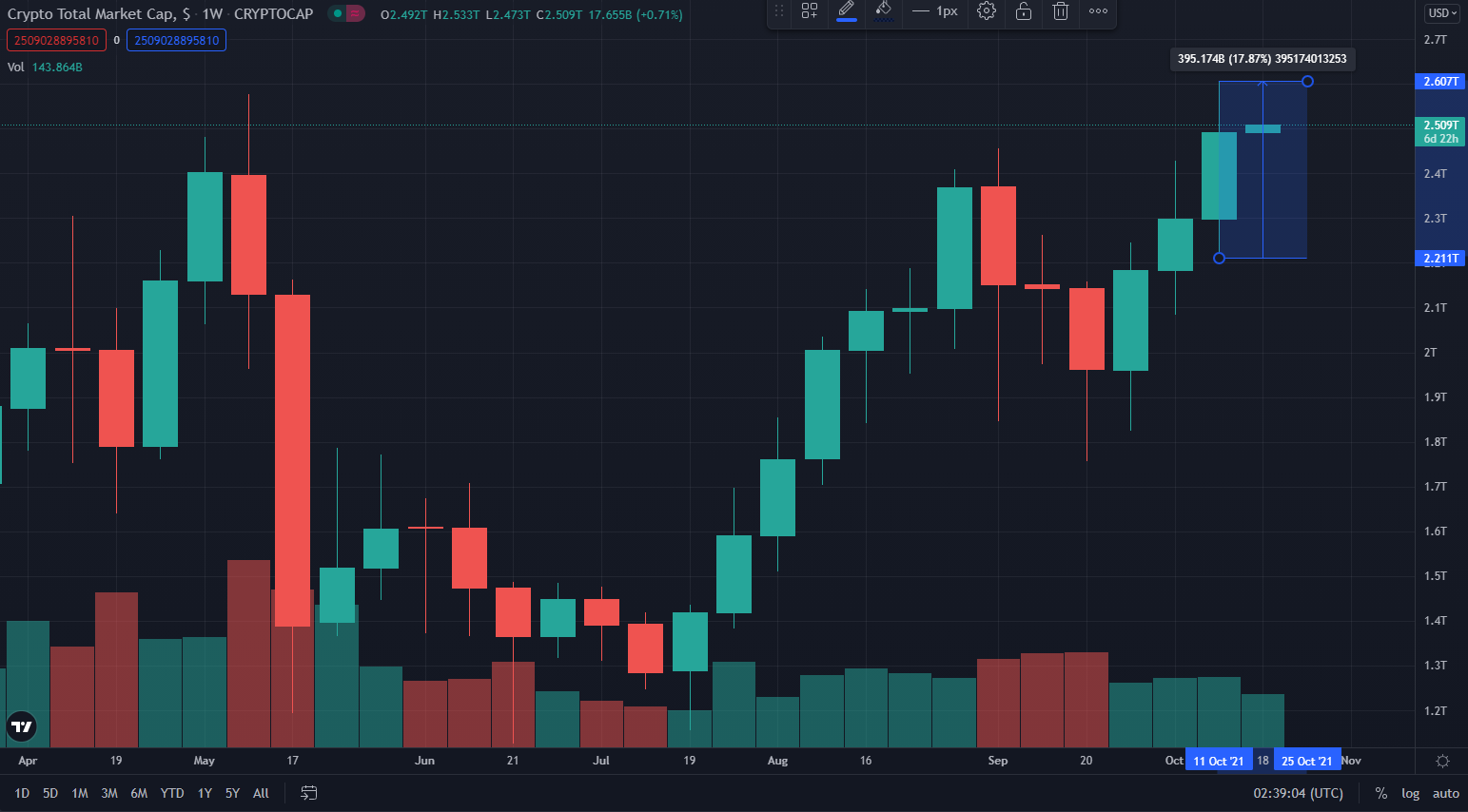Click the red sell price box

tap(56, 40)
